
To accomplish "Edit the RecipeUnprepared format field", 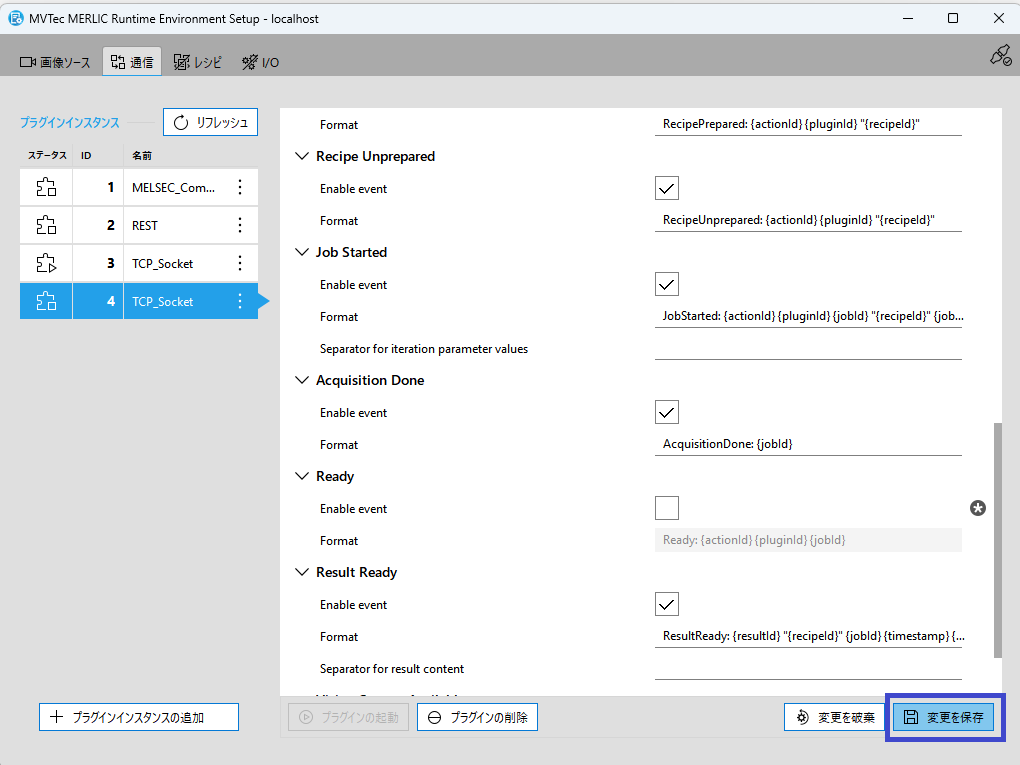I will point(808,221).
